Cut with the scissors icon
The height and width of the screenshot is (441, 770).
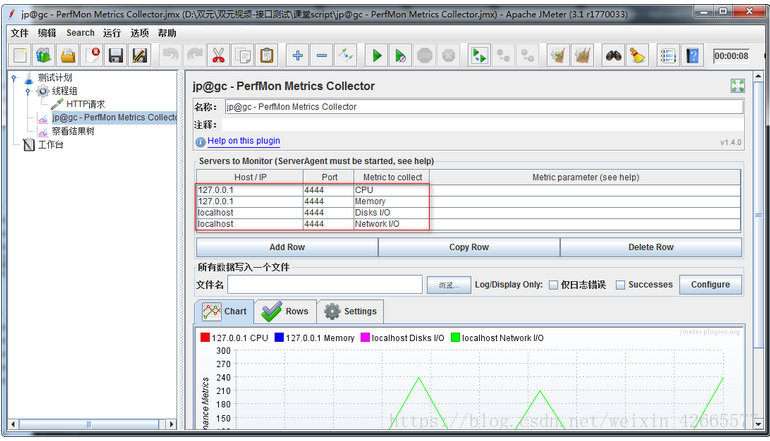point(219,55)
